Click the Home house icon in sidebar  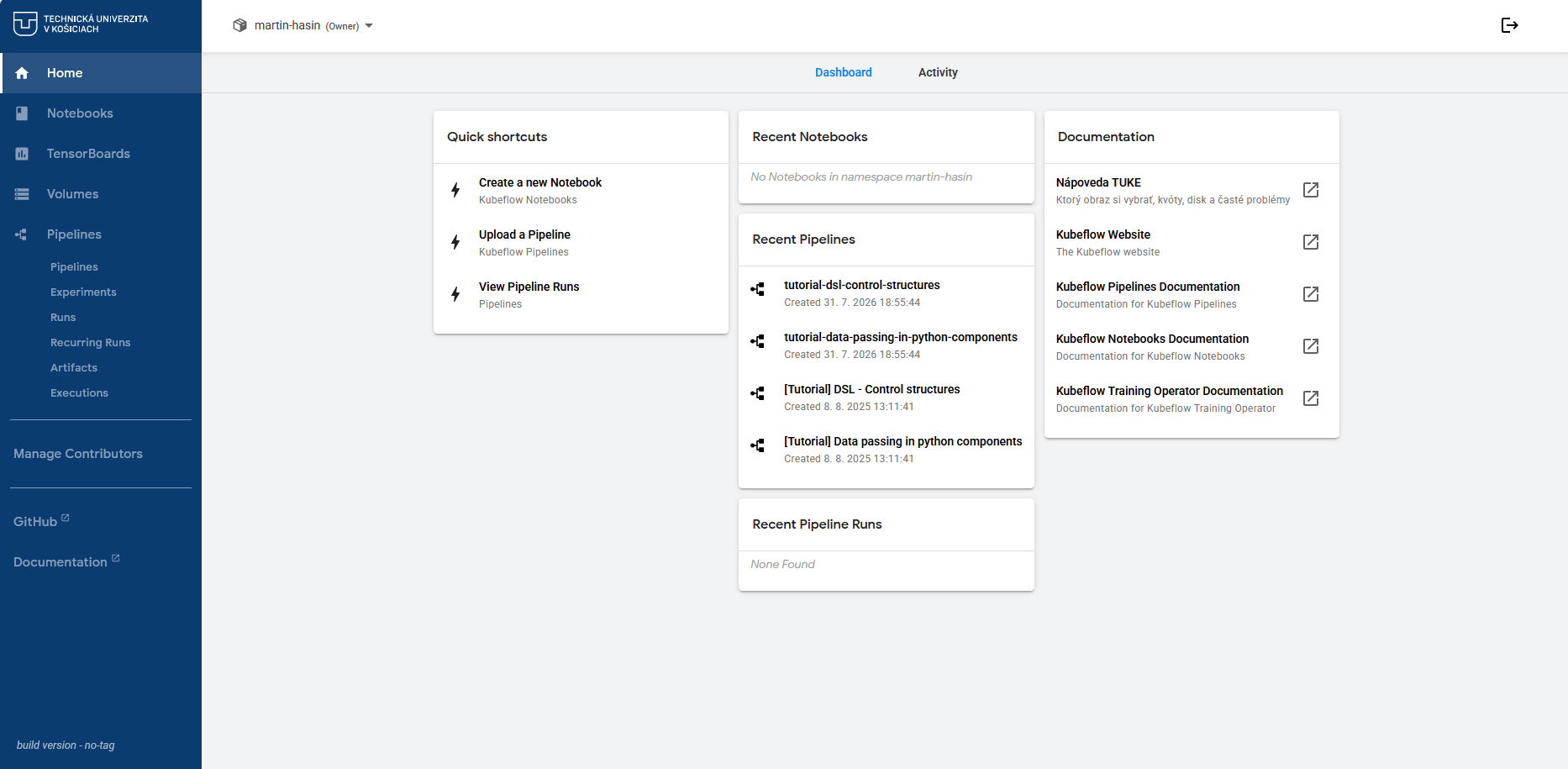22,73
